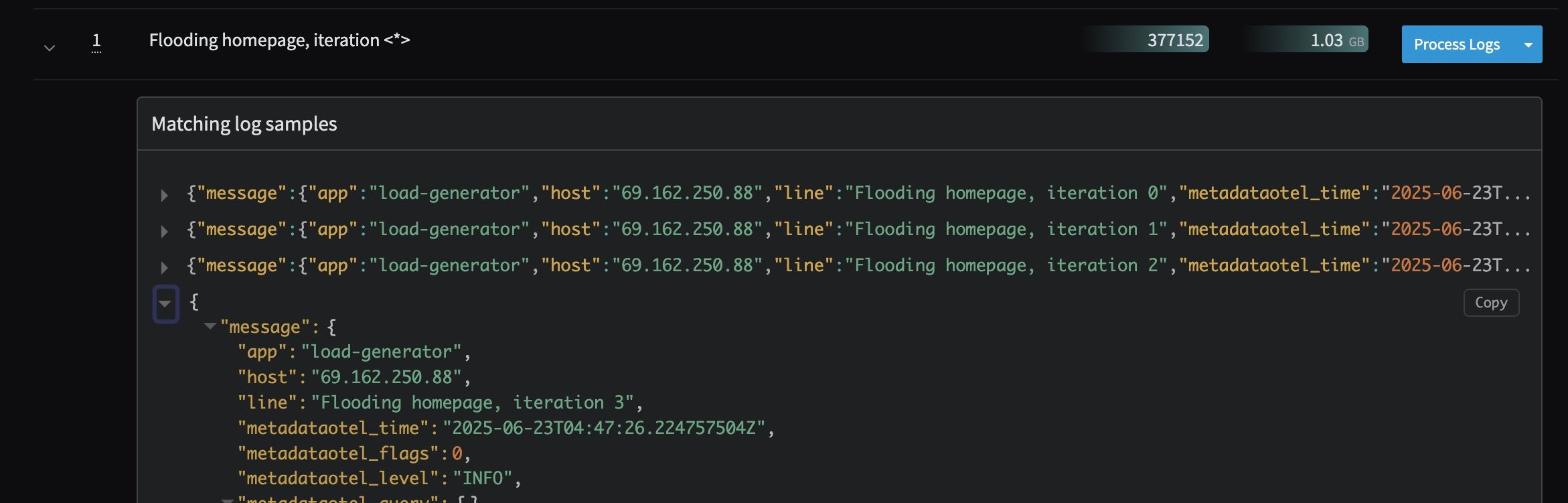Viewport: 1568px width, 503px height.
Task: Click the 1.03 GB volume bar
Action: tap(1306, 40)
